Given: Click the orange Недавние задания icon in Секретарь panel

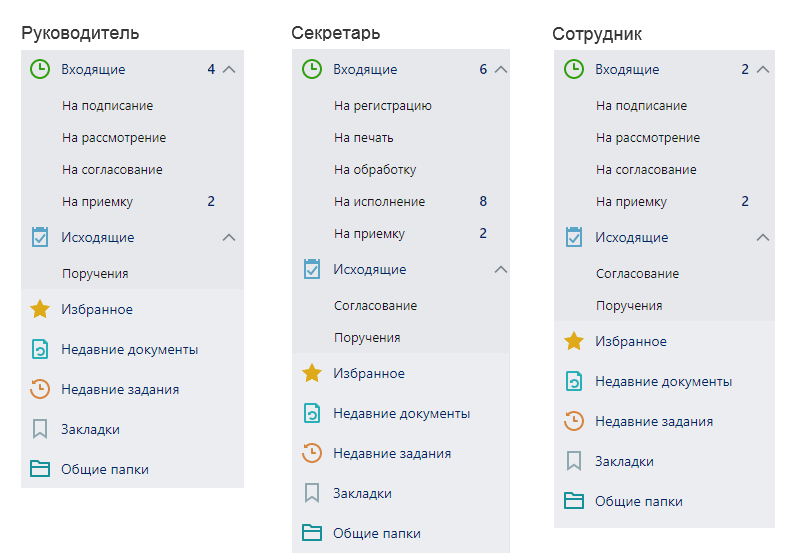Looking at the screenshot, I should pyautogui.click(x=312, y=453).
